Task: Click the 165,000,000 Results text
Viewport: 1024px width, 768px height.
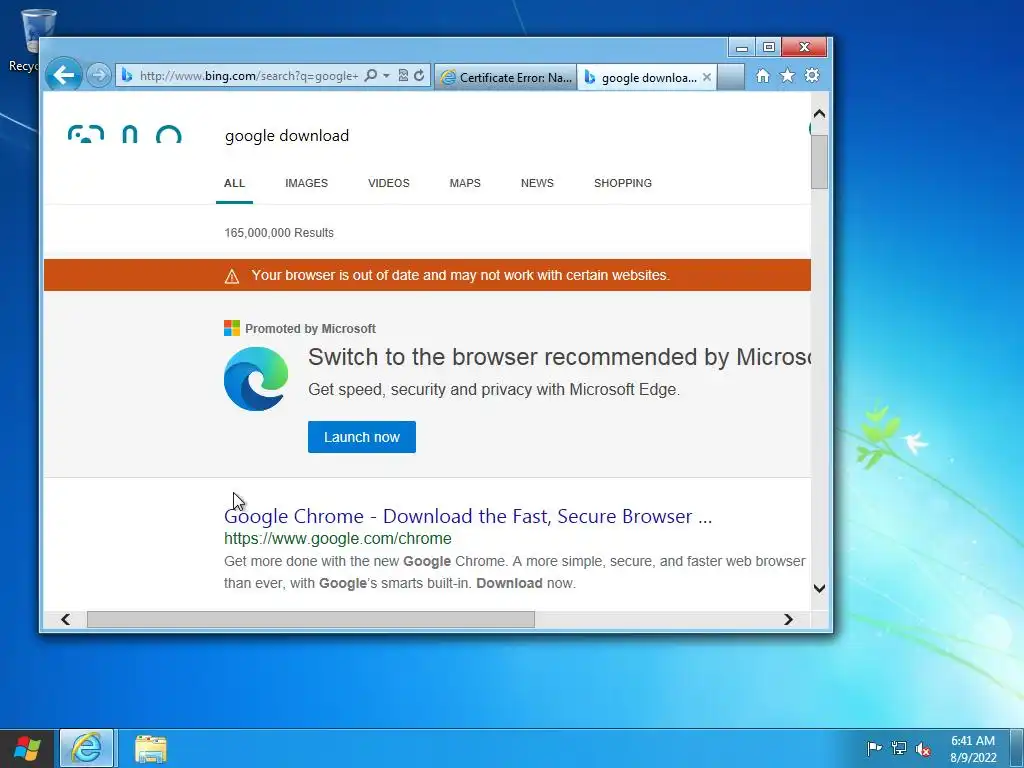Action: (279, 232)
